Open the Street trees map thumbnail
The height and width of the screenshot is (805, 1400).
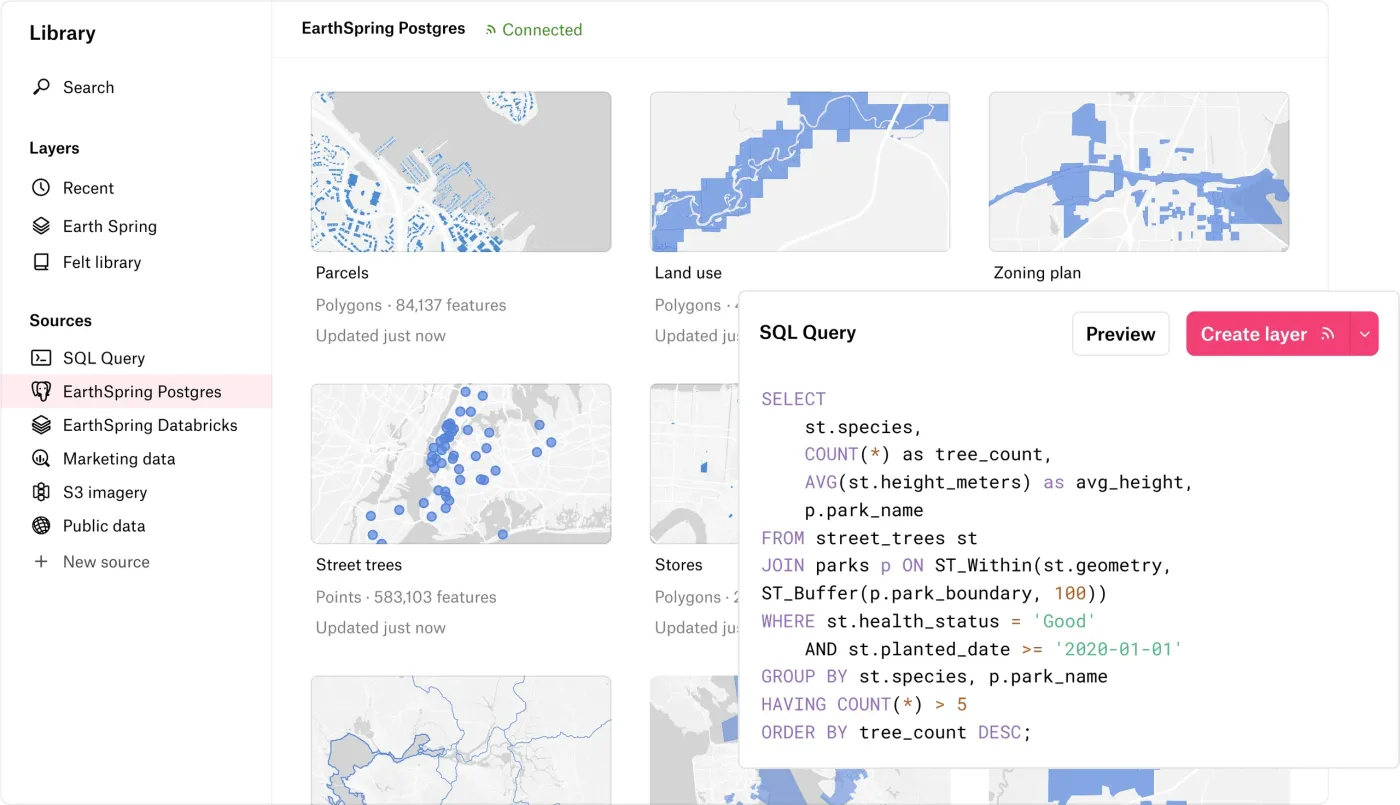461,464
